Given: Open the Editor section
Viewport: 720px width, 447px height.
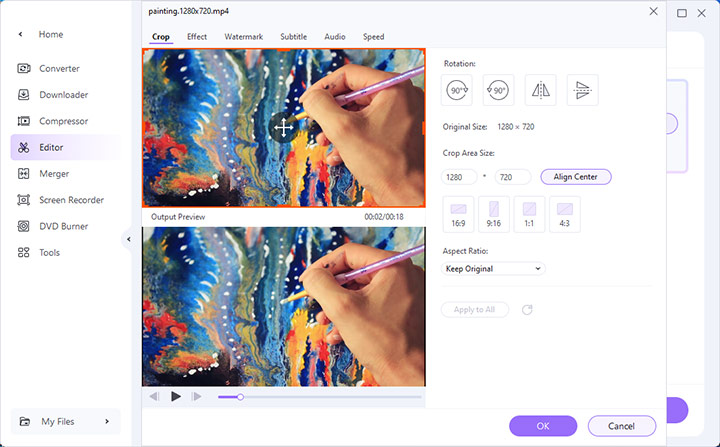Looking at the screenshot, I should coord(66,147).
